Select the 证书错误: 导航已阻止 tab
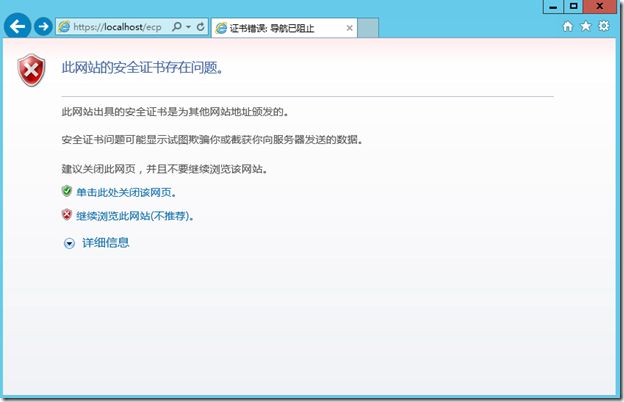The width and height of the screenshot is (624, 402). click(x=284, y=28)
